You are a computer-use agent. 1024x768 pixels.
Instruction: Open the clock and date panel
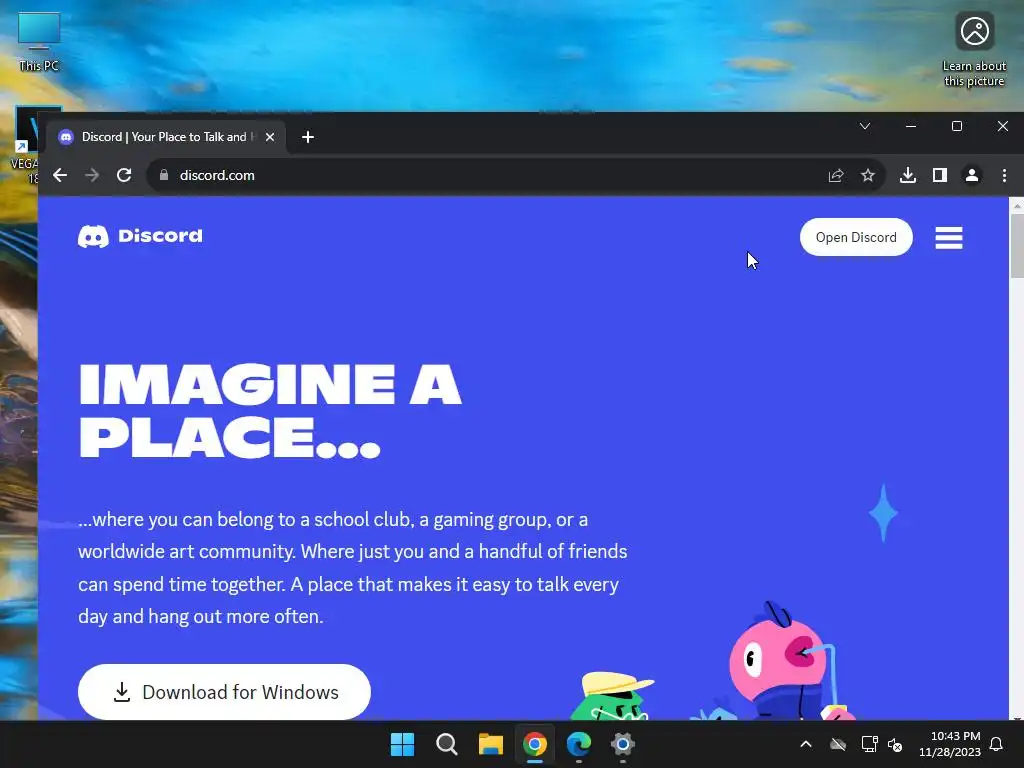click(x=950, y=744)
